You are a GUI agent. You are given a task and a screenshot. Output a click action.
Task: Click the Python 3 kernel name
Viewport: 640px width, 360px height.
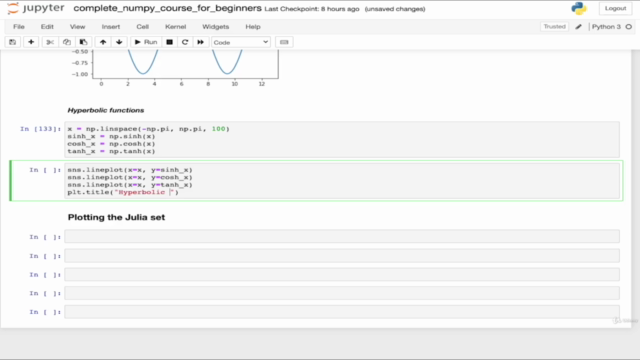click(606, 27)
